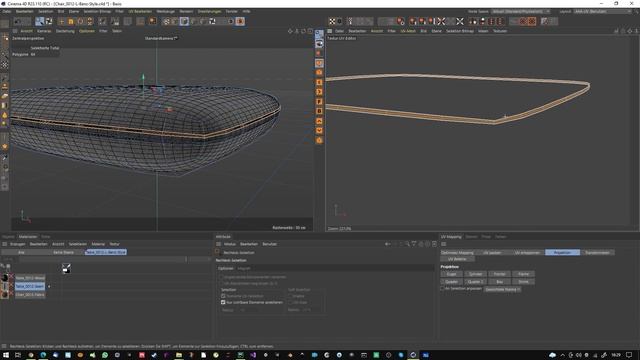
Task: Click the 'Zylinder' projection button
Action: tap(476, 274)
